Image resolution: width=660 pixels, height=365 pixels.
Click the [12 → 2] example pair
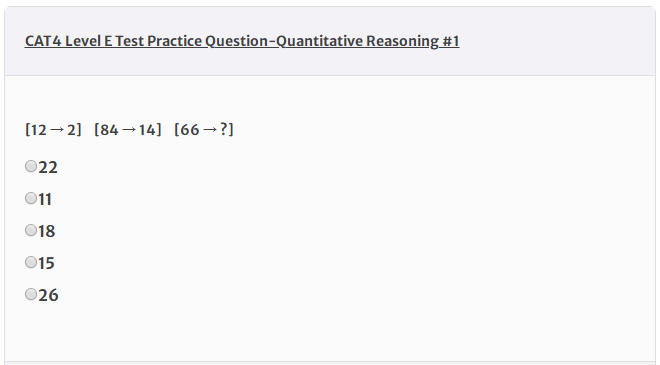tap(53, 130)
